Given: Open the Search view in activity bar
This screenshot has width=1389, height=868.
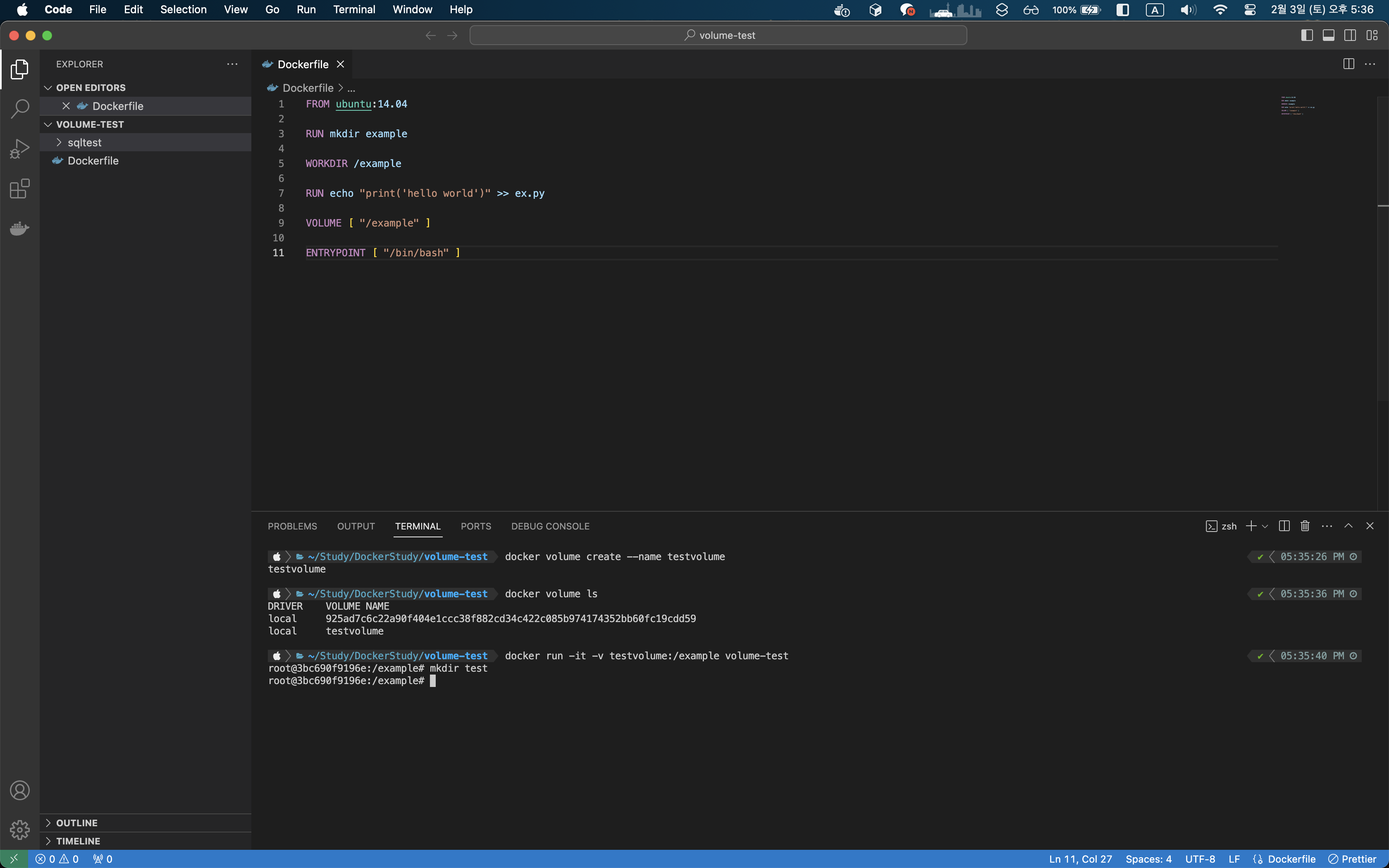Looking at the screenshot, I should pos(19,109).
